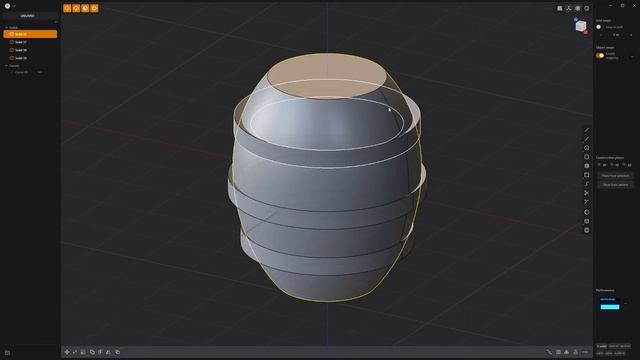This screenshot has width=640, height=360.
Task: Select the S-shaped curve tool icon
Action: coord(587,184)
